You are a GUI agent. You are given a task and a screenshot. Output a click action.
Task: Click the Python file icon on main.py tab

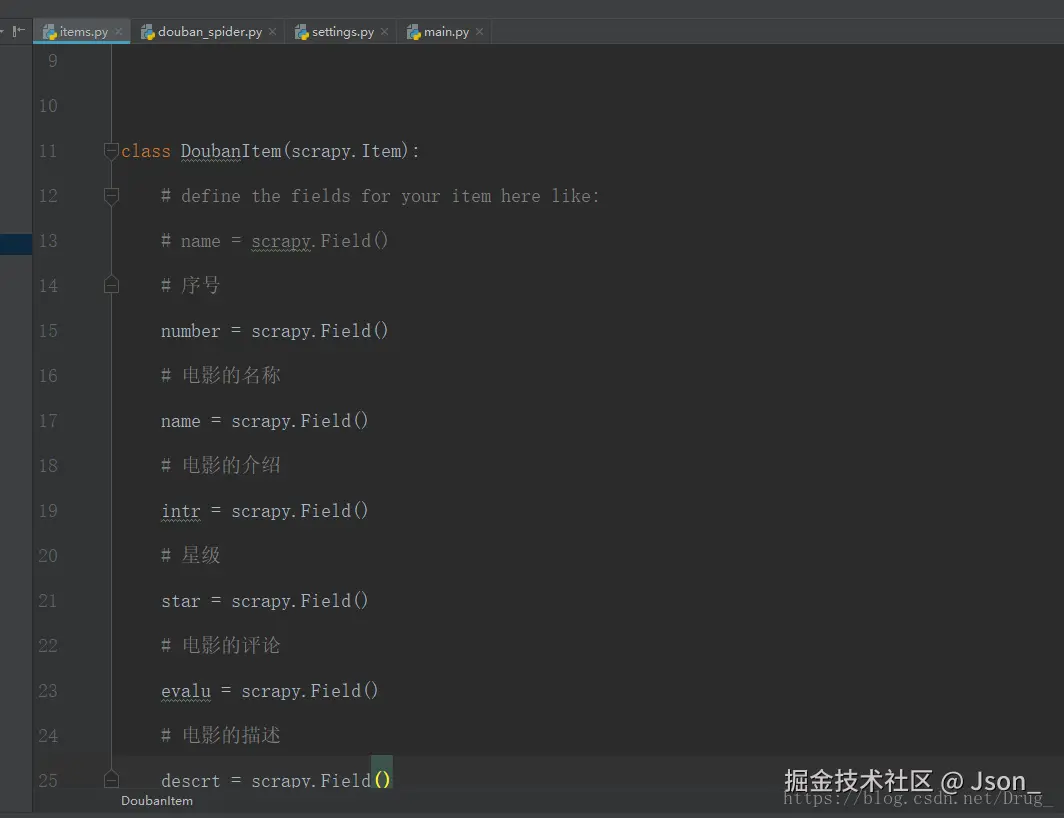(413, 32)
